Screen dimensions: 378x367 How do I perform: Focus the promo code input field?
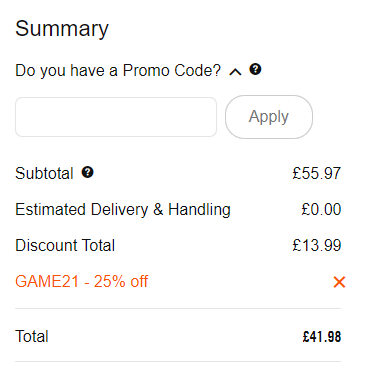coord(116,117)
